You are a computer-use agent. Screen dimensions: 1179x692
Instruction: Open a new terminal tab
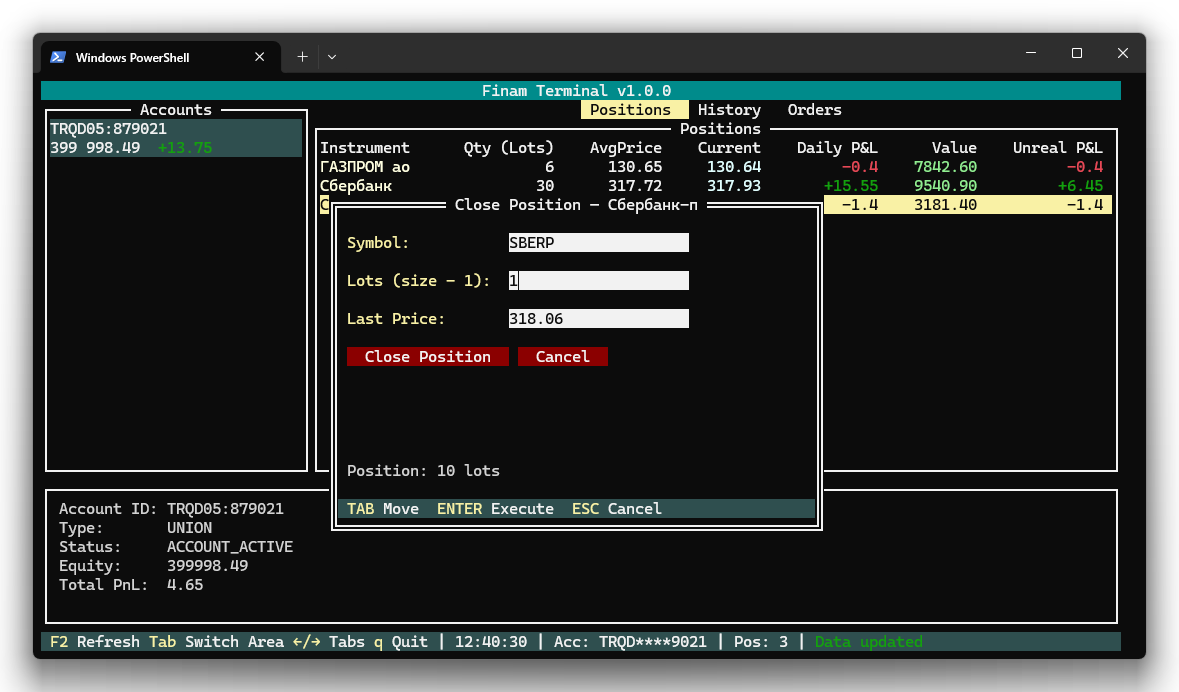(302, 57)
